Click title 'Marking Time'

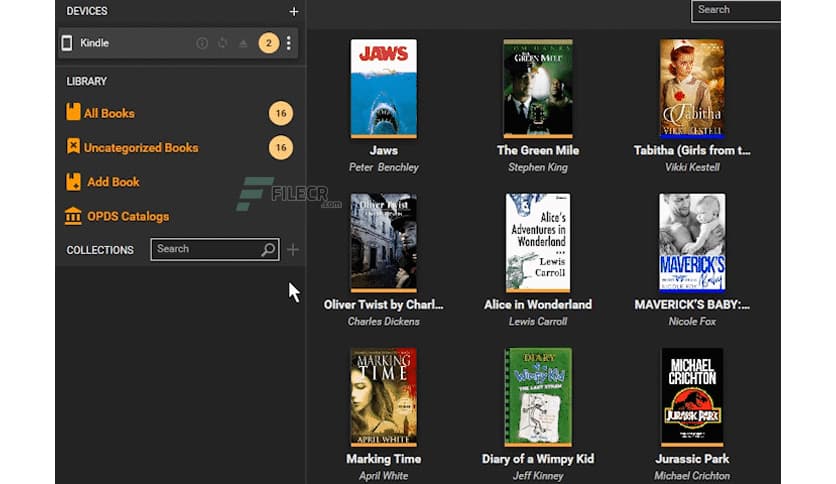point(384,459)
